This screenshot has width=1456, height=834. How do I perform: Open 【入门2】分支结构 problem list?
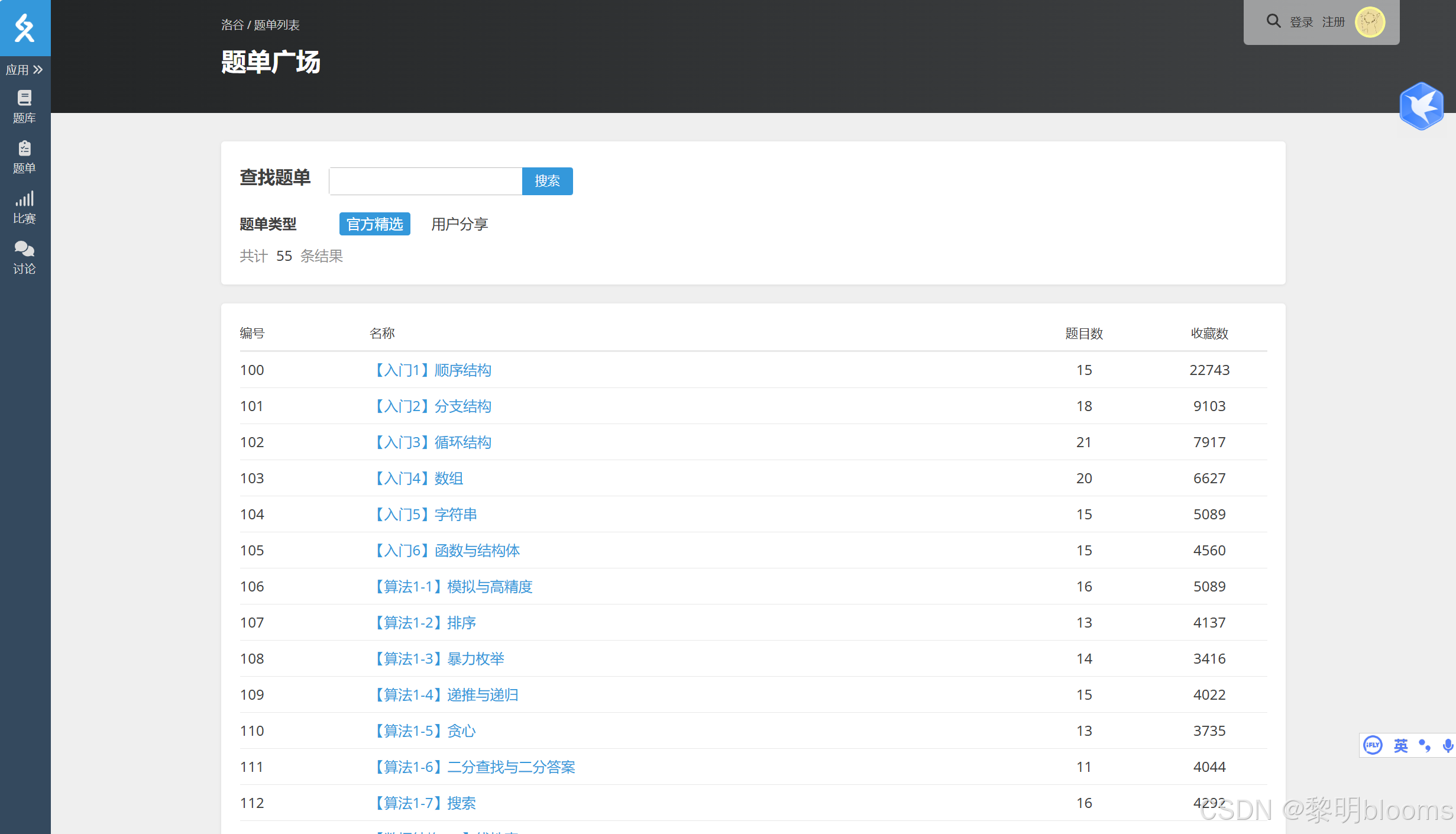432,406
